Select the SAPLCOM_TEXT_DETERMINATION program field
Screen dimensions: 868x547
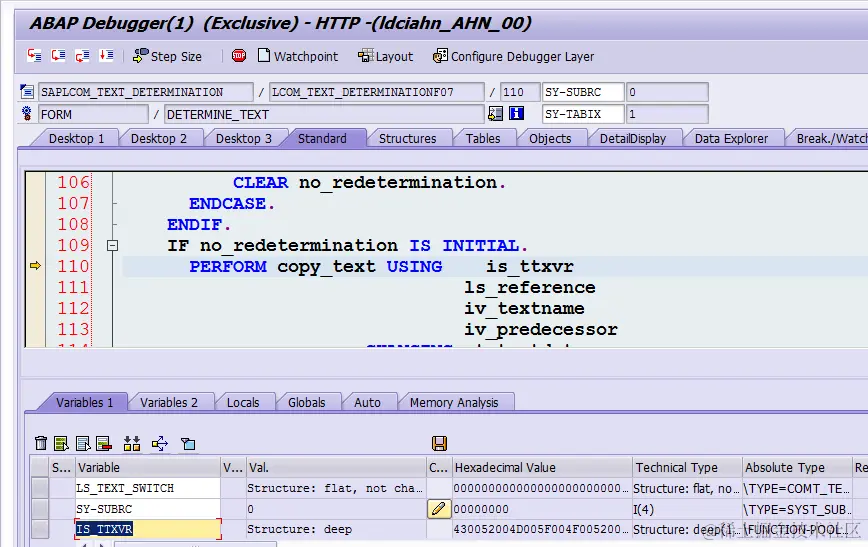click(146, 92)
